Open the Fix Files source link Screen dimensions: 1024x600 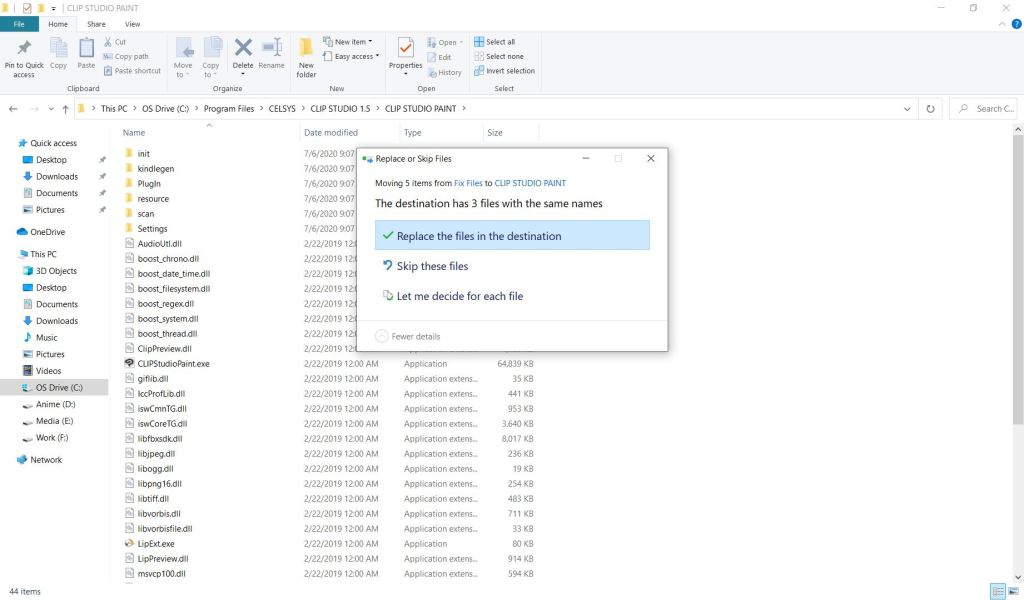467,183
